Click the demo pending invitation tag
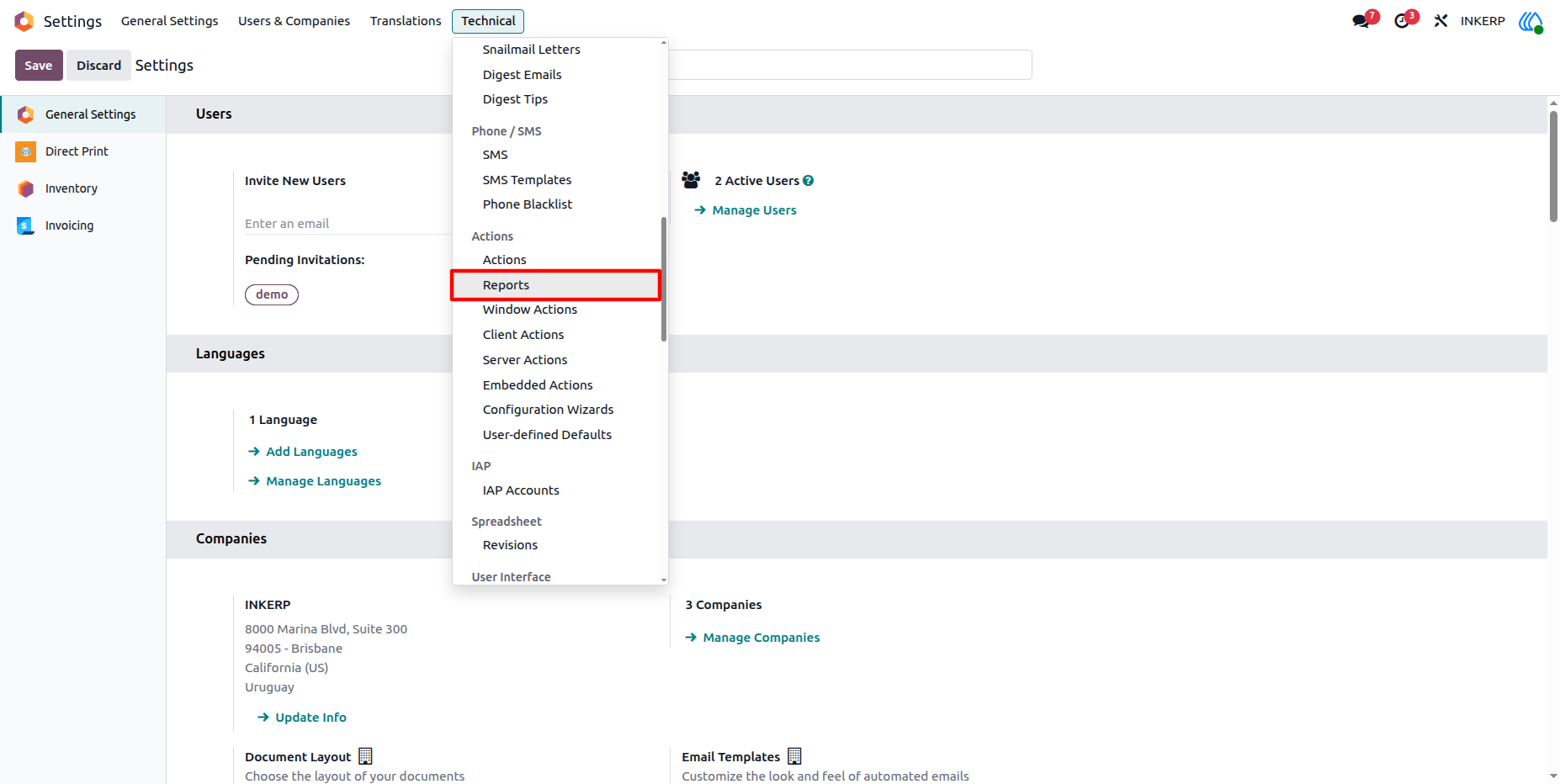Image resolution: width=1560 pixels, height=784 pixels. (x=272, y=294)
